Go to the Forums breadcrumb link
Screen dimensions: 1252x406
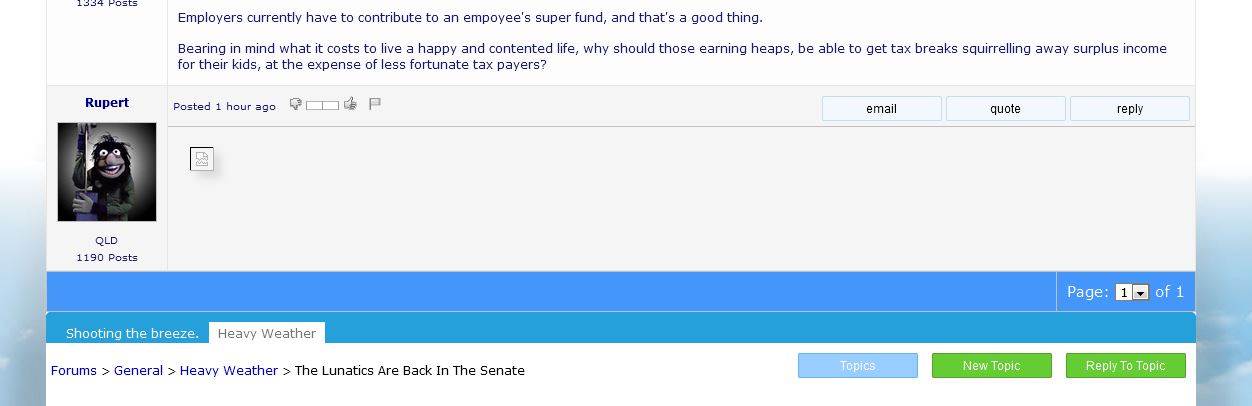click(74, 371)
